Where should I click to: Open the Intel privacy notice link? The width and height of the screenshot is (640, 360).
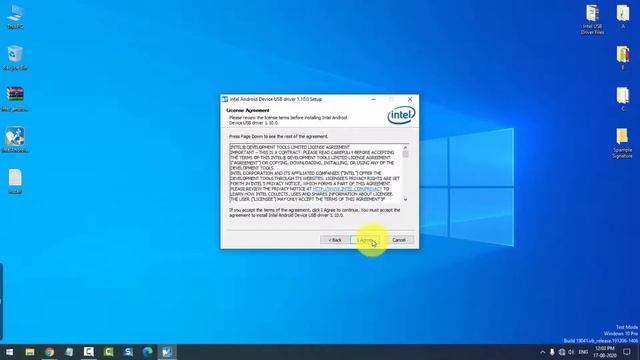[347, 189]
